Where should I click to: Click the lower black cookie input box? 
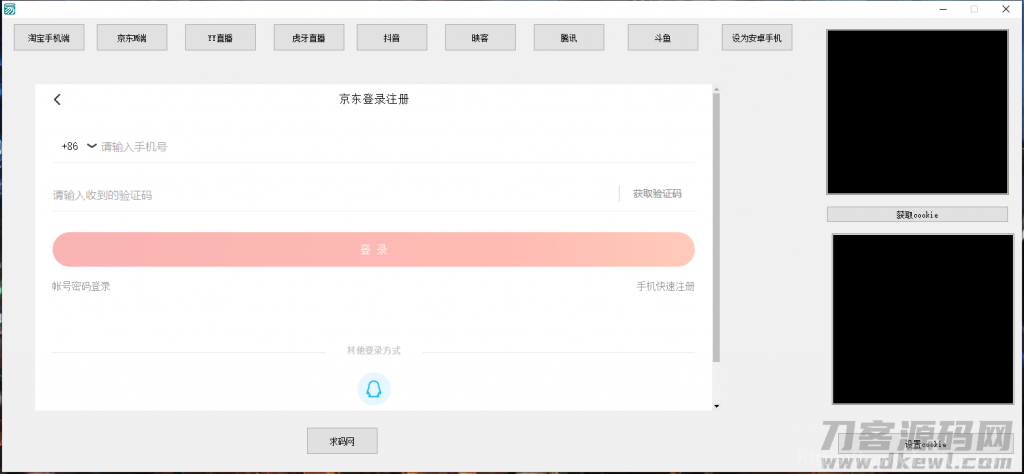[923, 319]
